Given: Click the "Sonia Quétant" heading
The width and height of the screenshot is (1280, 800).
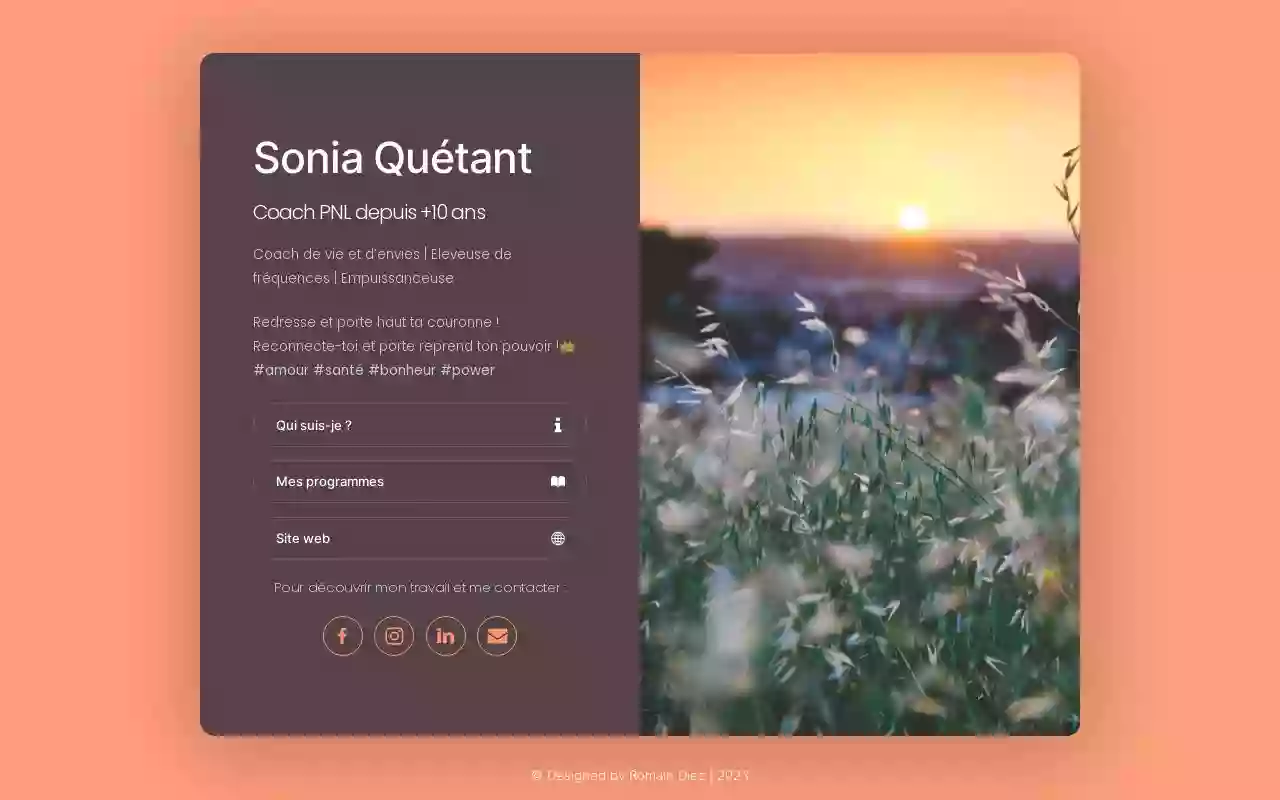Looking at the screenshot, I should [x=392, y=158].
